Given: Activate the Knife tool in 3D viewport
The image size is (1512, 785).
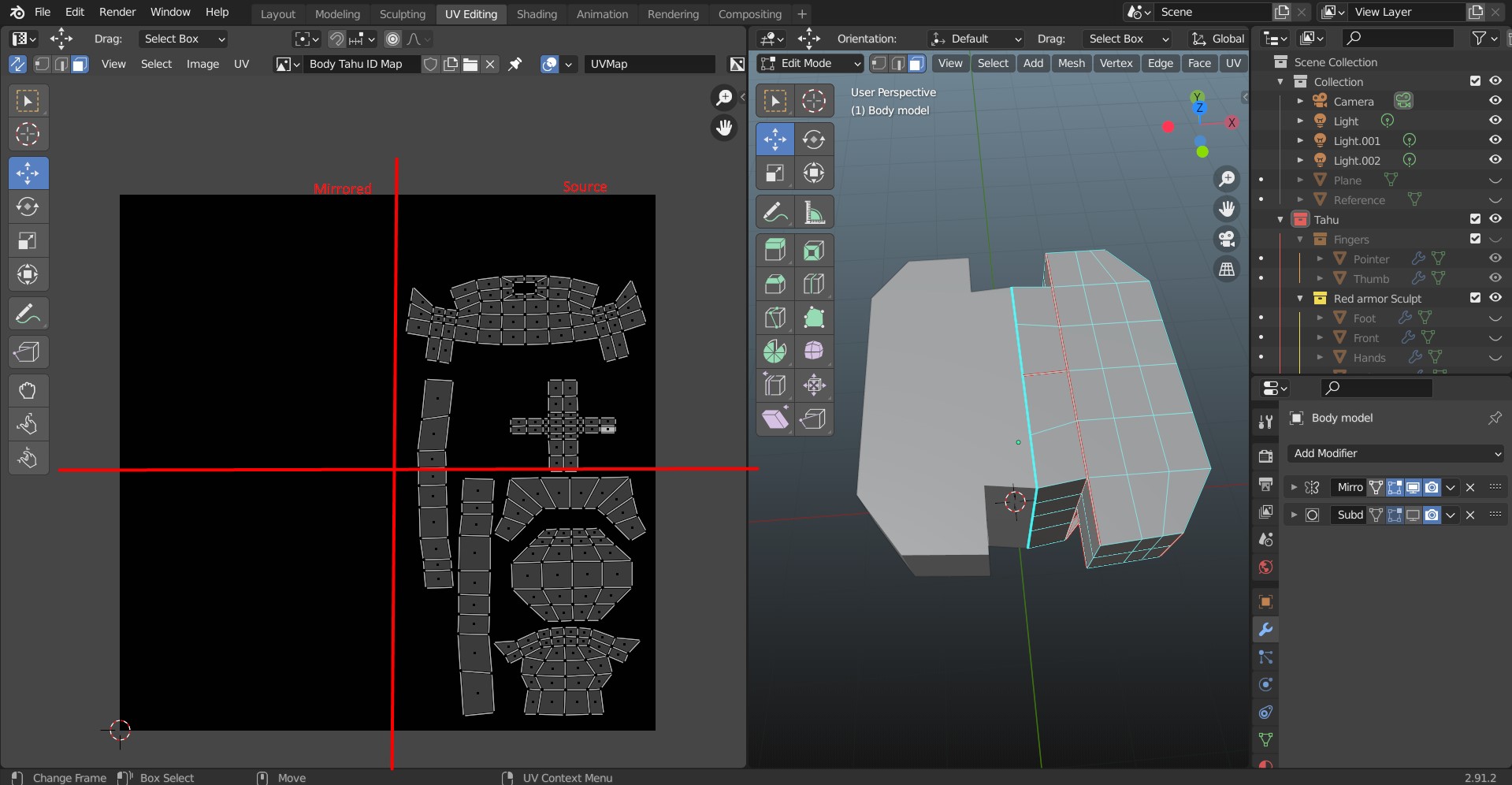Looking at the screenshot, I should pos(775,318).
